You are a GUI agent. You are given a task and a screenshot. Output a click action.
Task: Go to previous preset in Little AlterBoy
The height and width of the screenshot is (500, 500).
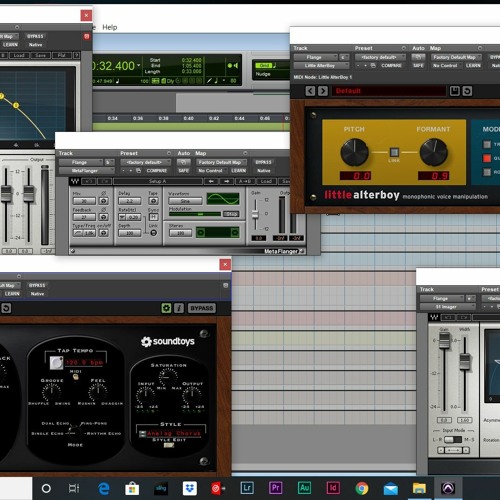(x=310, y=91)
